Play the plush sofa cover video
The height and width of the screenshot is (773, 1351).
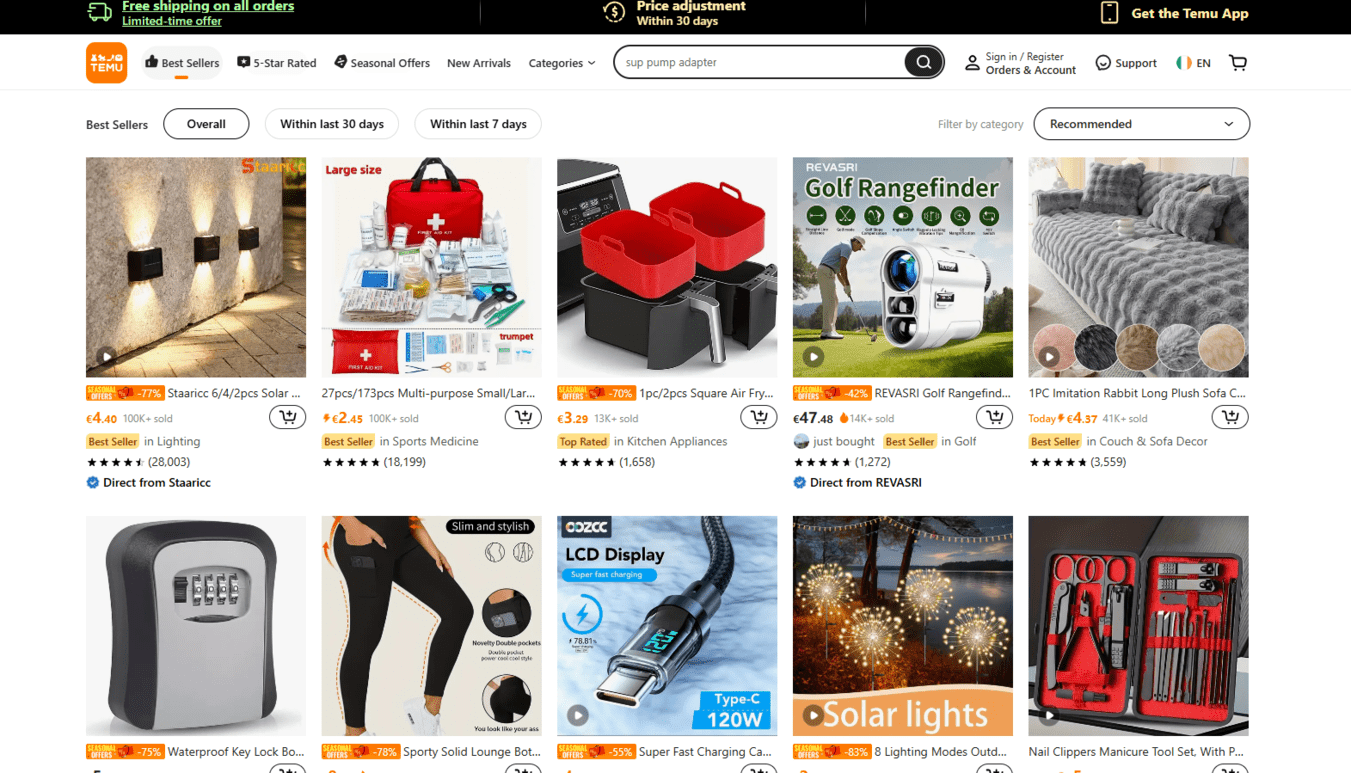(x=1049, y=356)
